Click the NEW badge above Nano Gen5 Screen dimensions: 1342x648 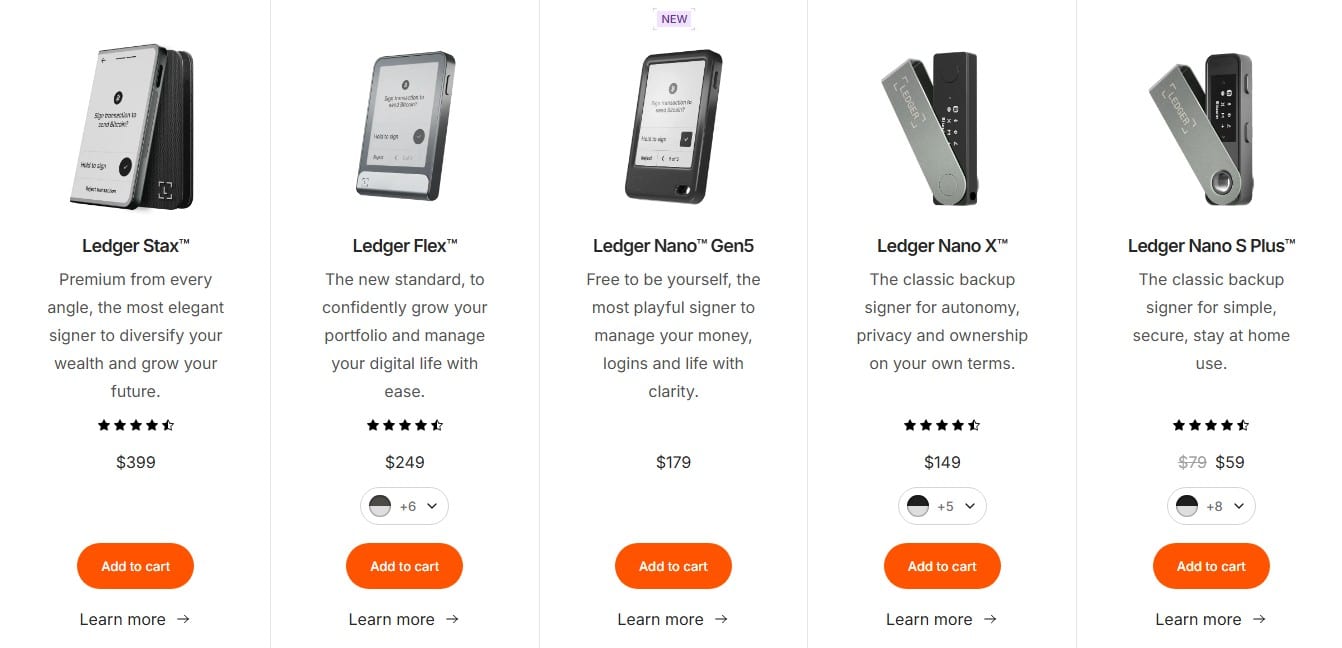click(674, 19)
